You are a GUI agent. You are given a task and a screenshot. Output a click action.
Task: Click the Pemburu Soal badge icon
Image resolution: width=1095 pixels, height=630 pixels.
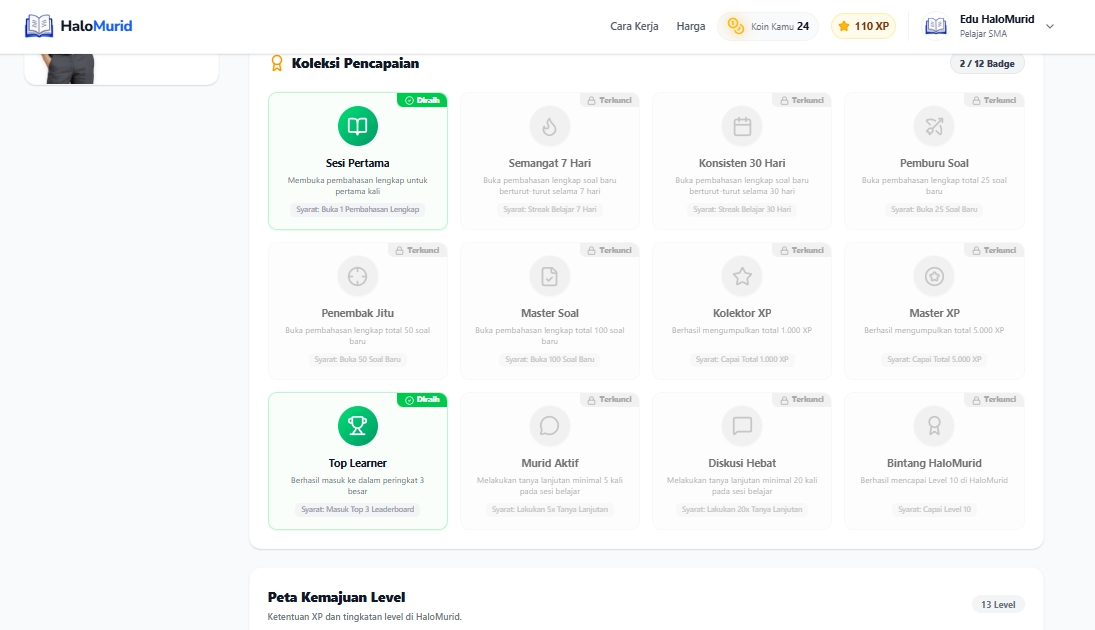[x=934, y=126]
